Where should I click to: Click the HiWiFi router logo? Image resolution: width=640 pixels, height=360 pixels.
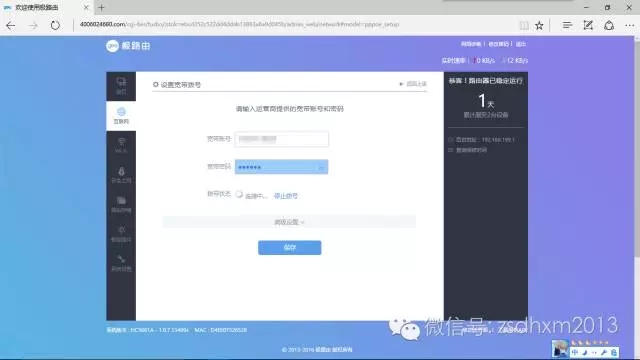click(x=128, y=46)
